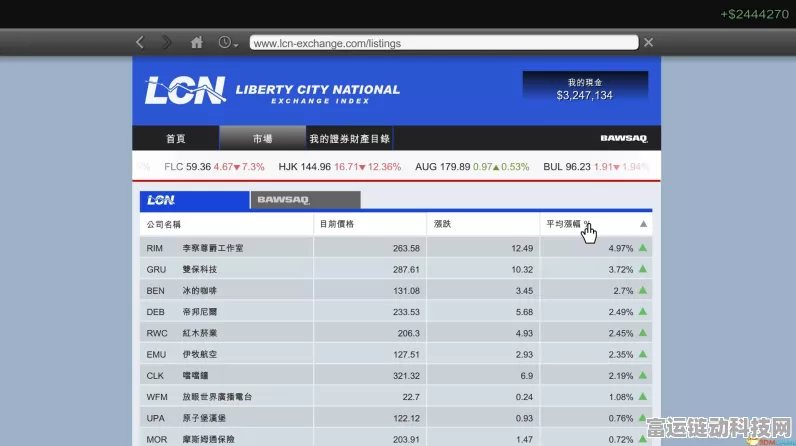Close the browser with the X icon
Screen dimensions: 796x446
648,43
